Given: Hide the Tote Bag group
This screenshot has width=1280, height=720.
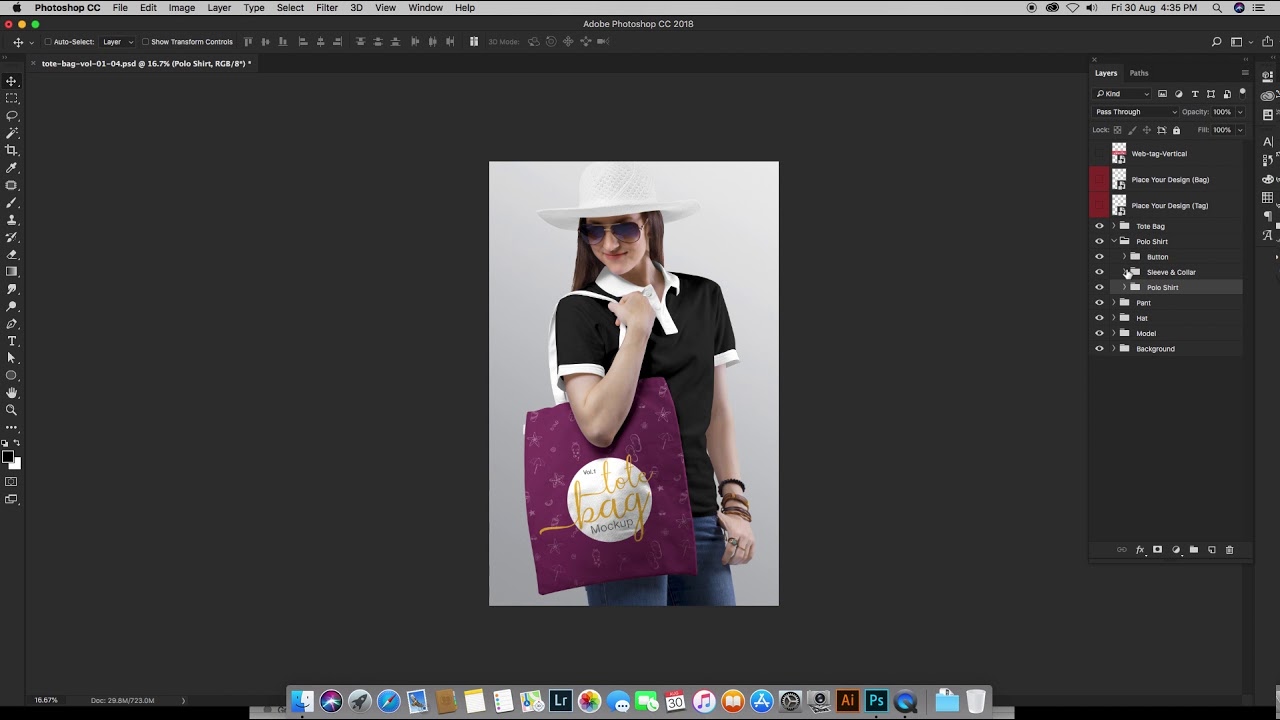Looking at the screenshot, I should tap(1100, 226).
